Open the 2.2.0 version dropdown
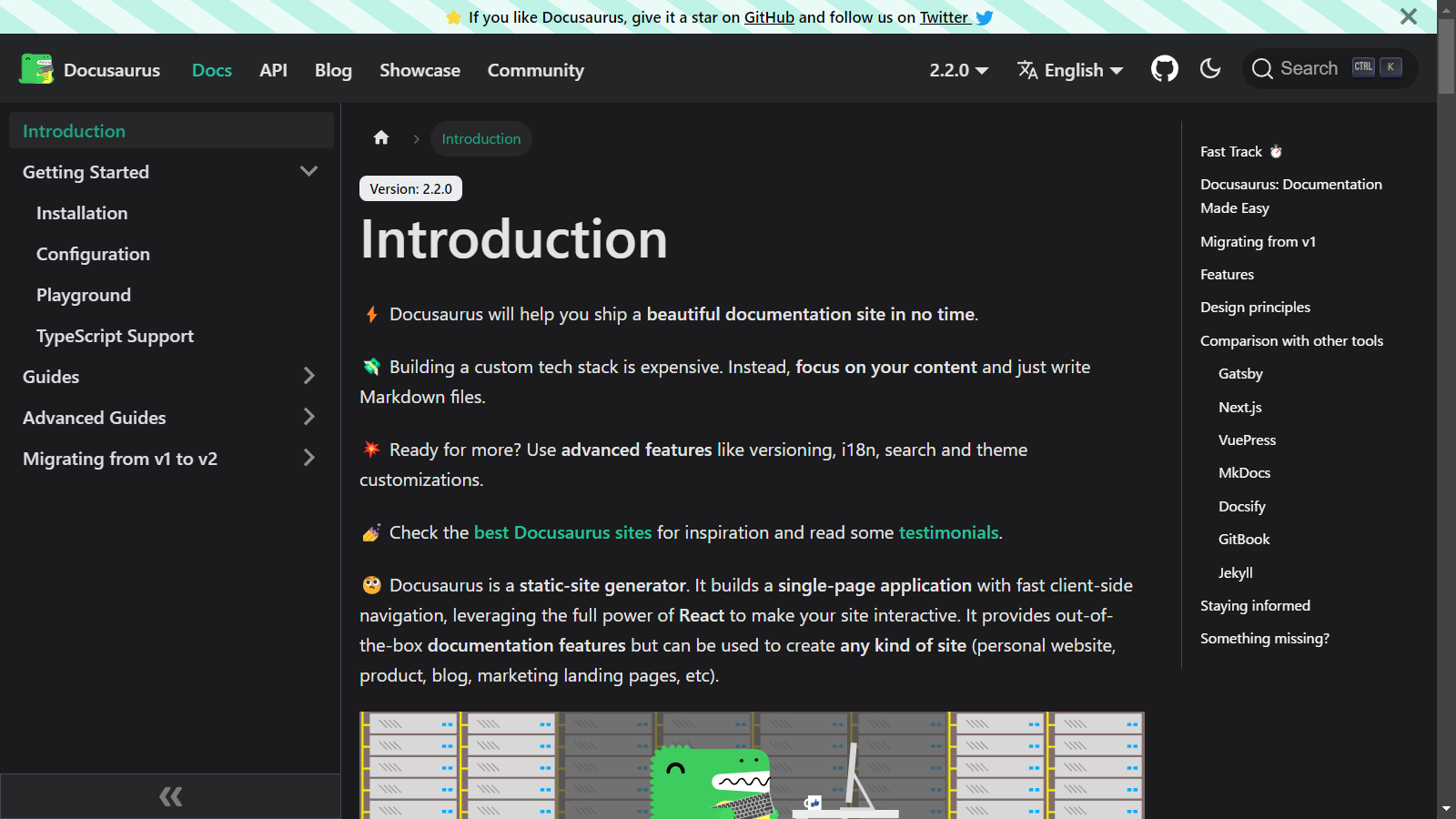Screen dimensions: 1456x819 (958, 70)
